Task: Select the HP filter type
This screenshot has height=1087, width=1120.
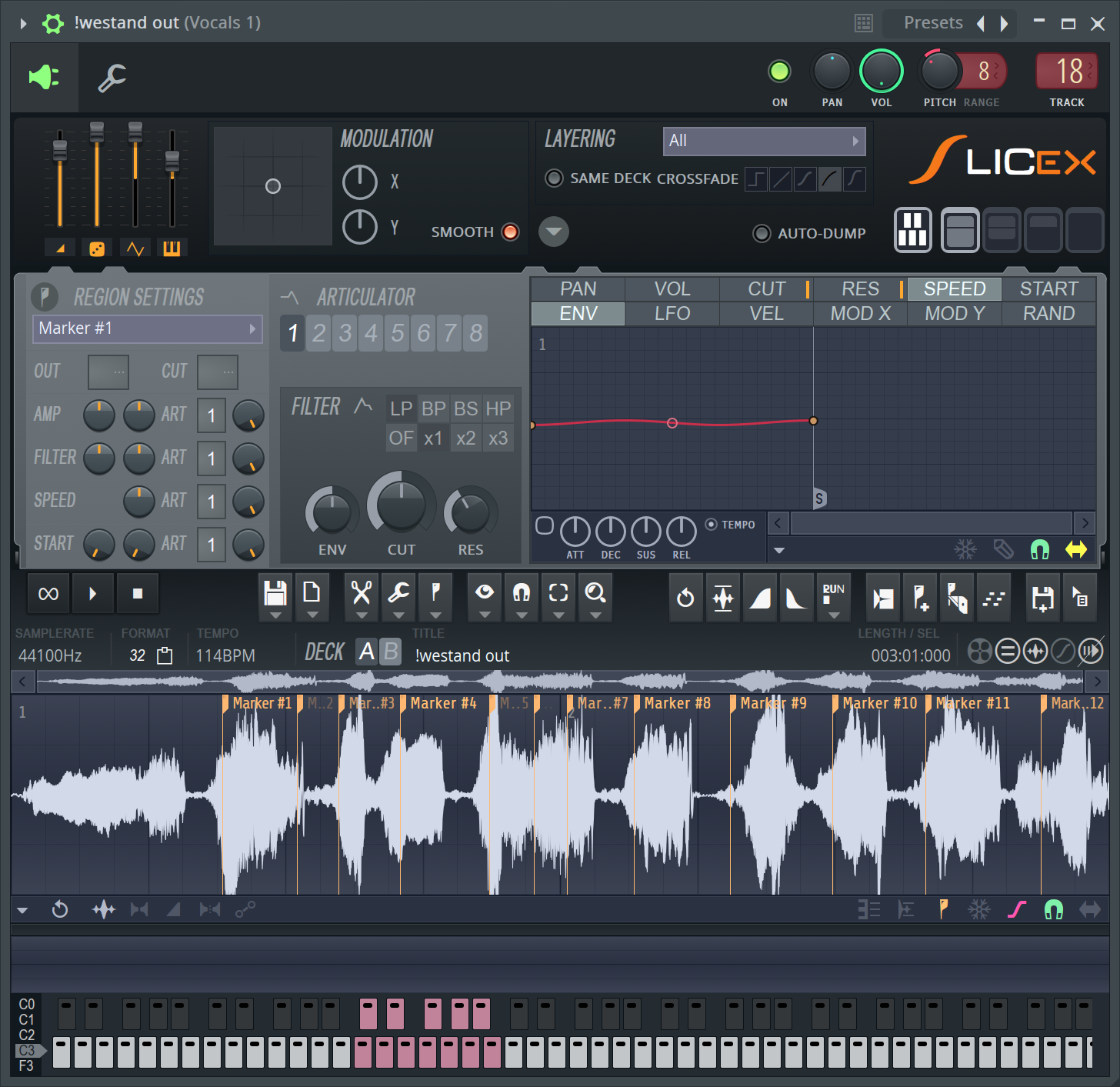Action: coord(498,408)
